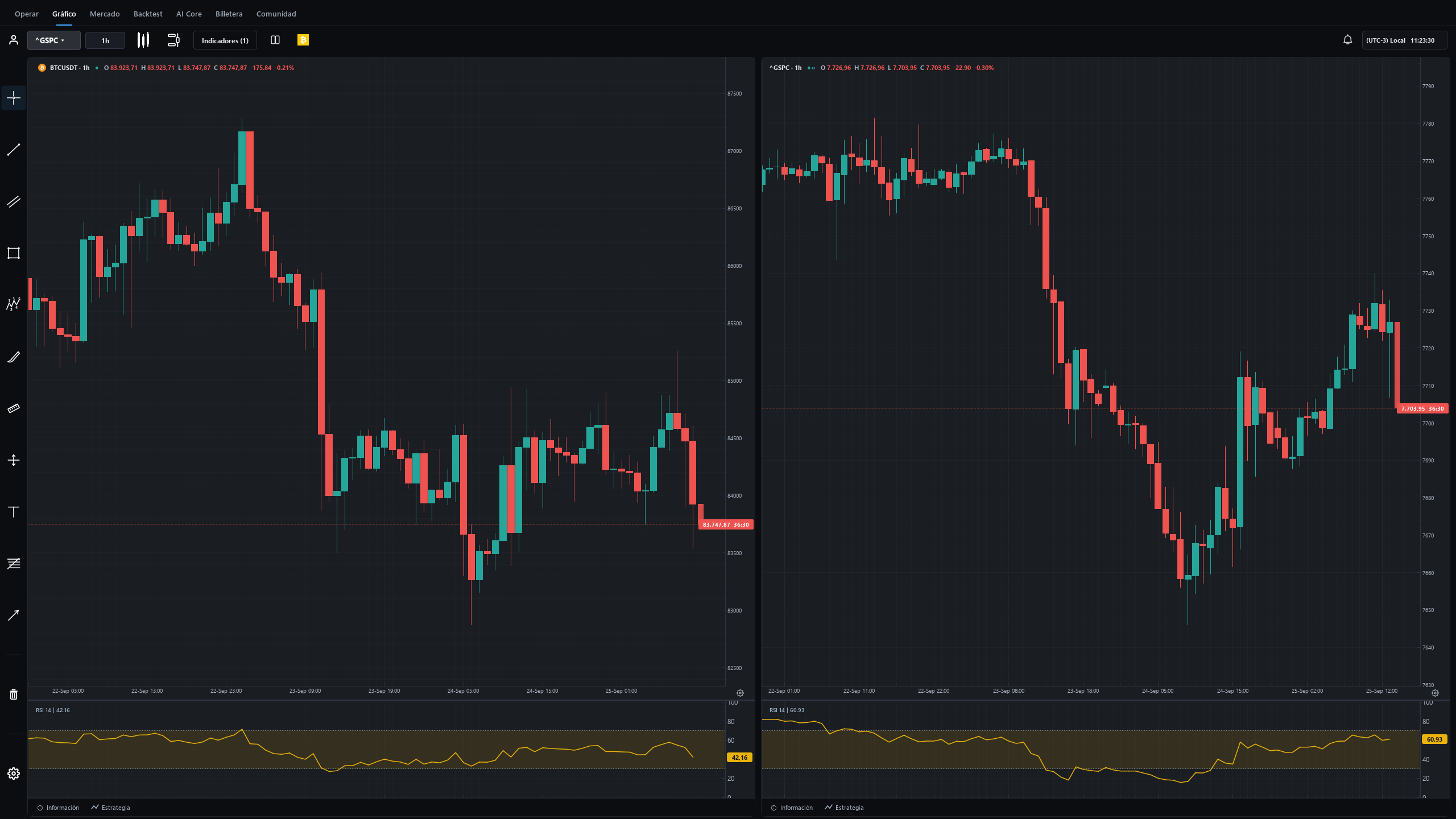
Task: Select the brush drawing tool
Action: tap(14, 357)
